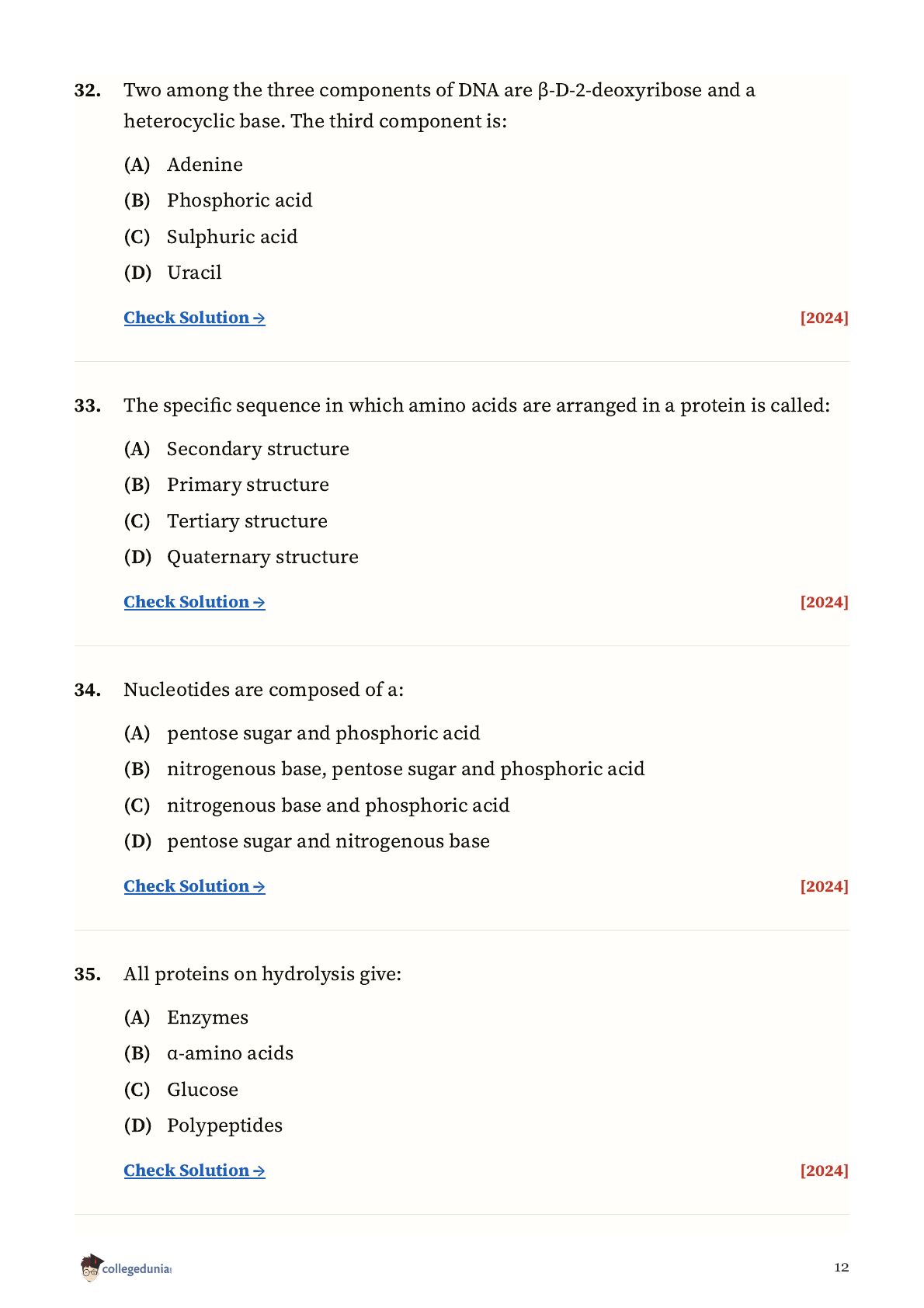
Task: Click the collegedunia logo in footer
Action: tap(126, 1268)
